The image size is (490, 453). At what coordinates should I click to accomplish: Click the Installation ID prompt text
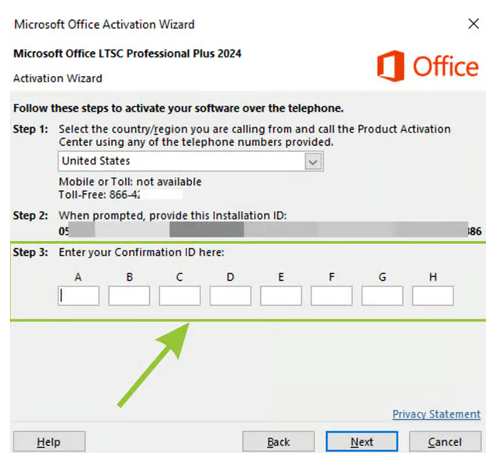tap(173, 216)
